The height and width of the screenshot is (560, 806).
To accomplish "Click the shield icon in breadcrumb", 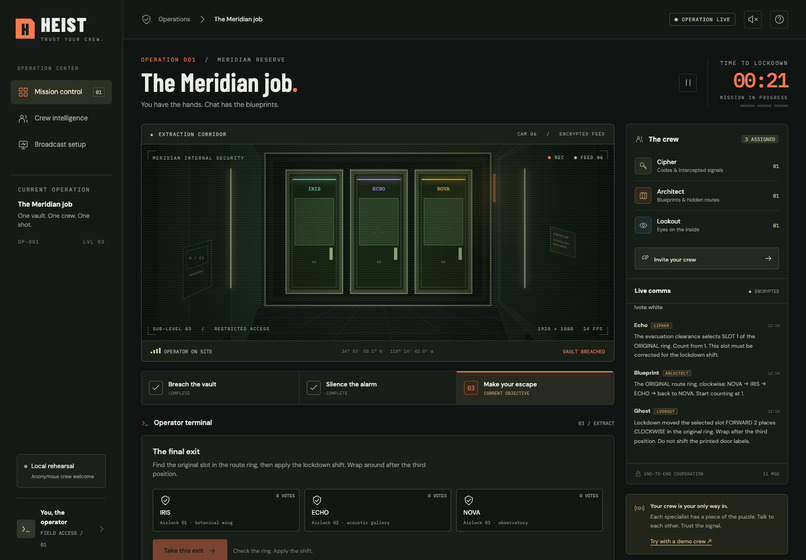I will point(146,19).
